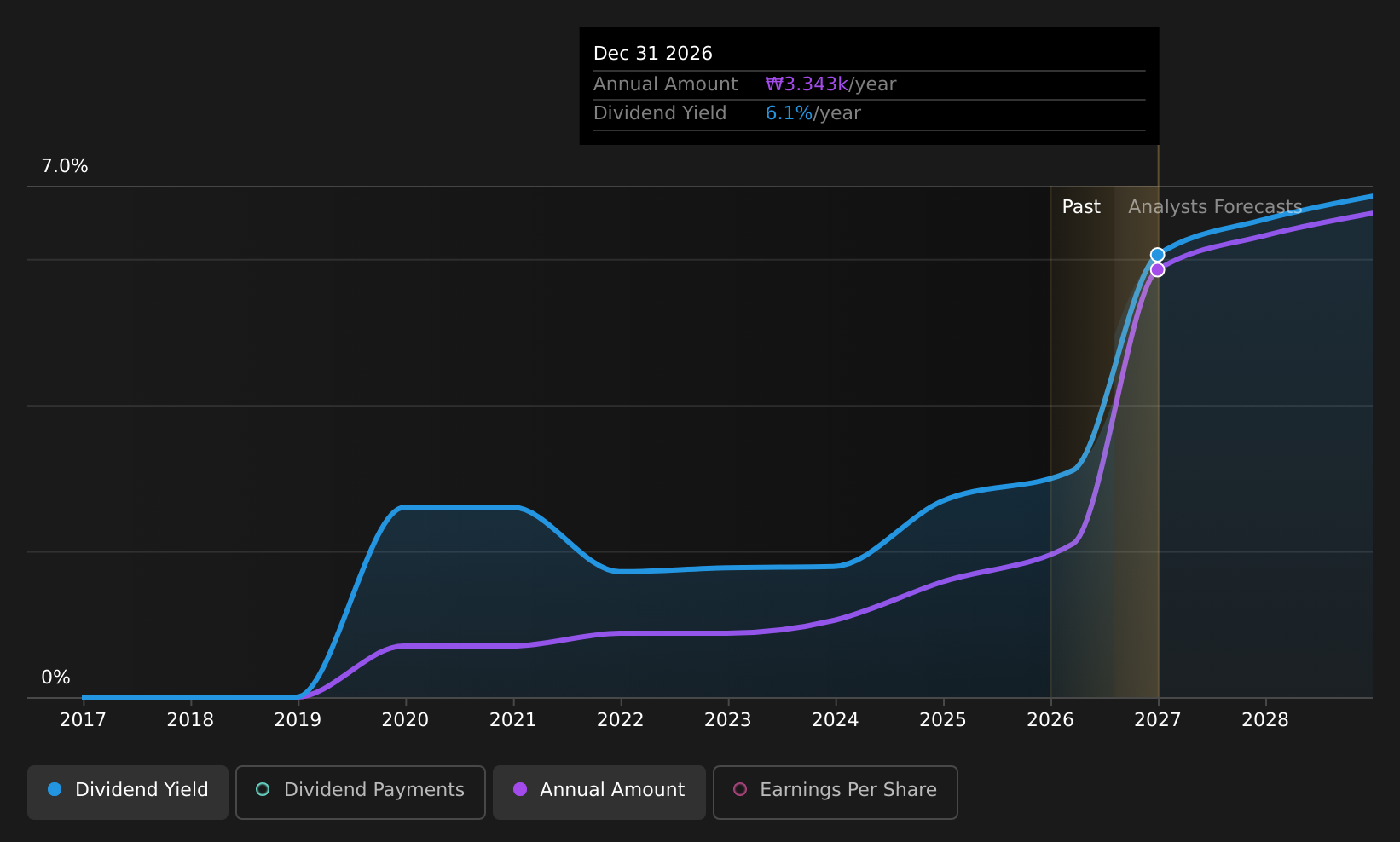The width and height of the screenshot is (1400, 842).
Task: Click the 2017 x-axis label
Action: pyautogui.click(x=83, y=720)
